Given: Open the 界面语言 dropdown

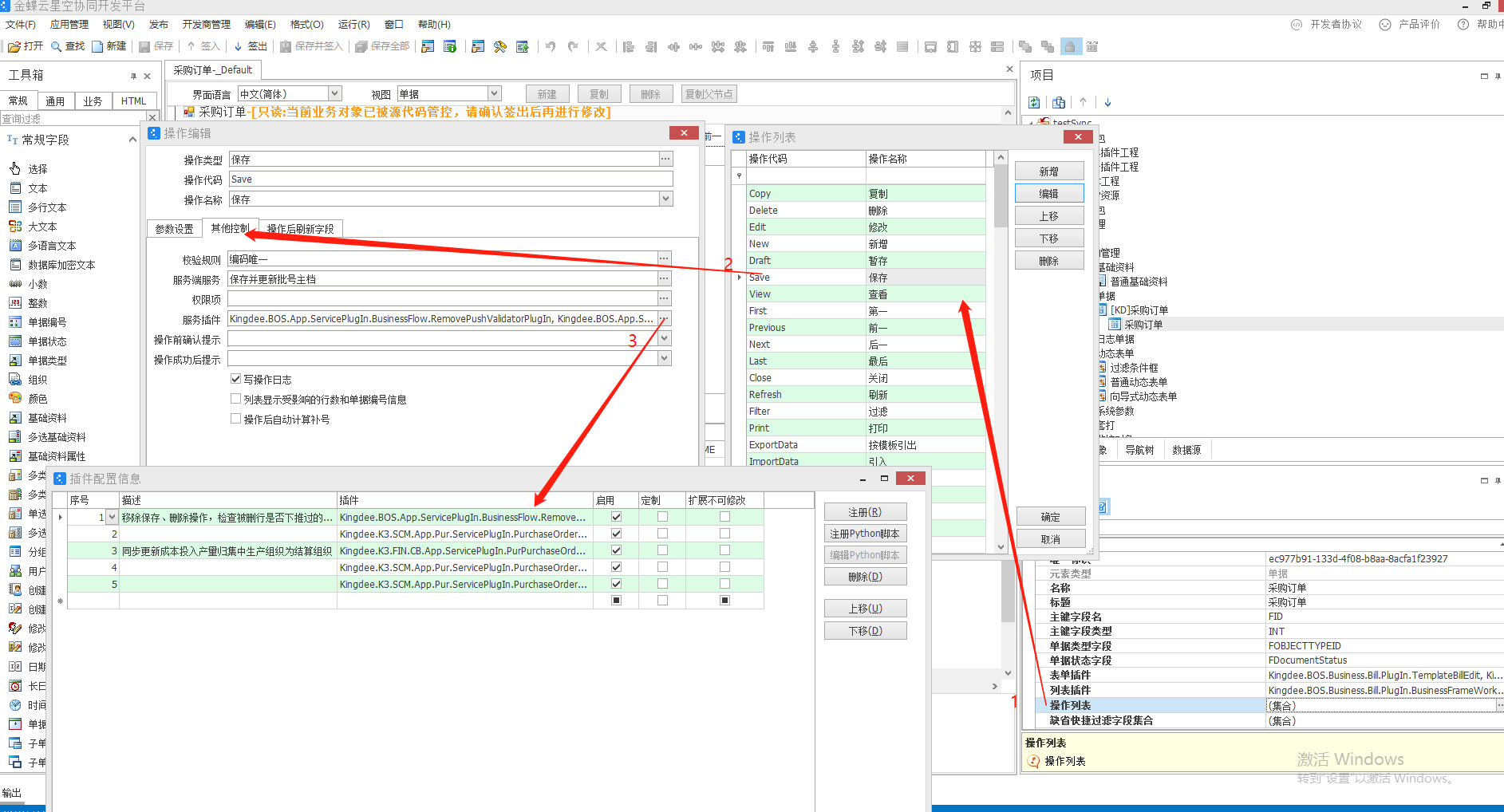Looking at the screenshot, I should [x=335, y=94].
